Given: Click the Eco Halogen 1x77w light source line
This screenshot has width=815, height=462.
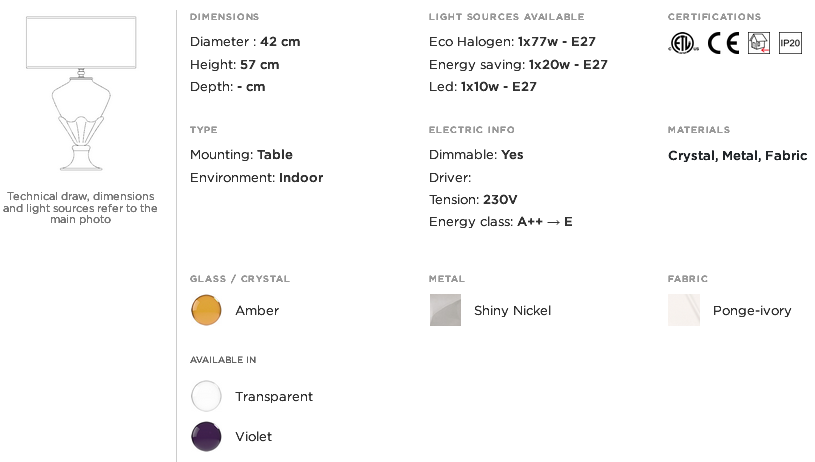Looking at the screenshot, I should pos(512,42).
